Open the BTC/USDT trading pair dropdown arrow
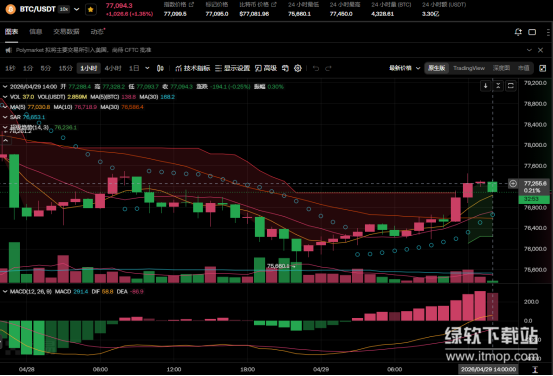This screenshot has width=553, height=376. 77,9
